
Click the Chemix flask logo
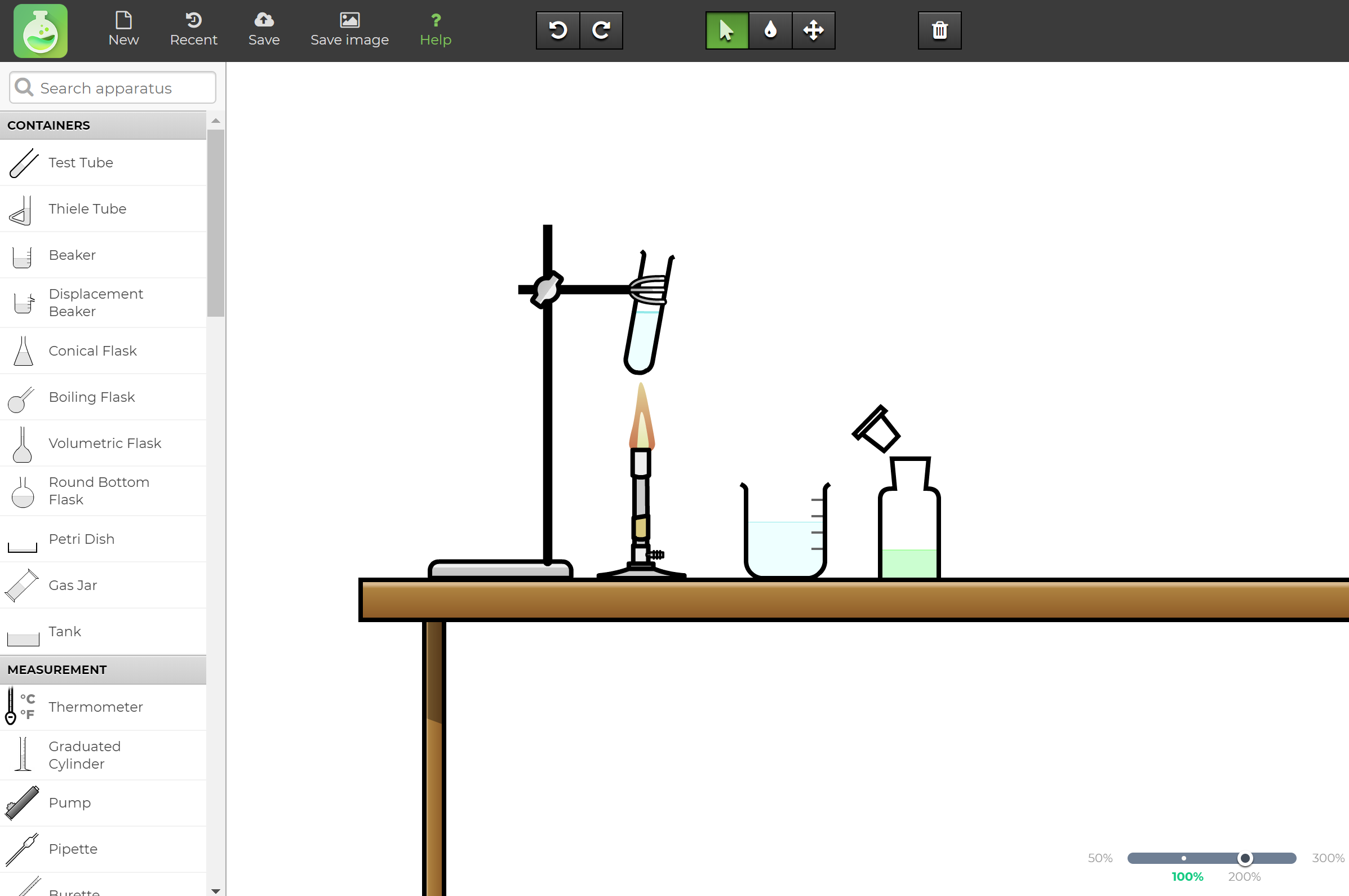pyautogui.click(x=39, y=30)
